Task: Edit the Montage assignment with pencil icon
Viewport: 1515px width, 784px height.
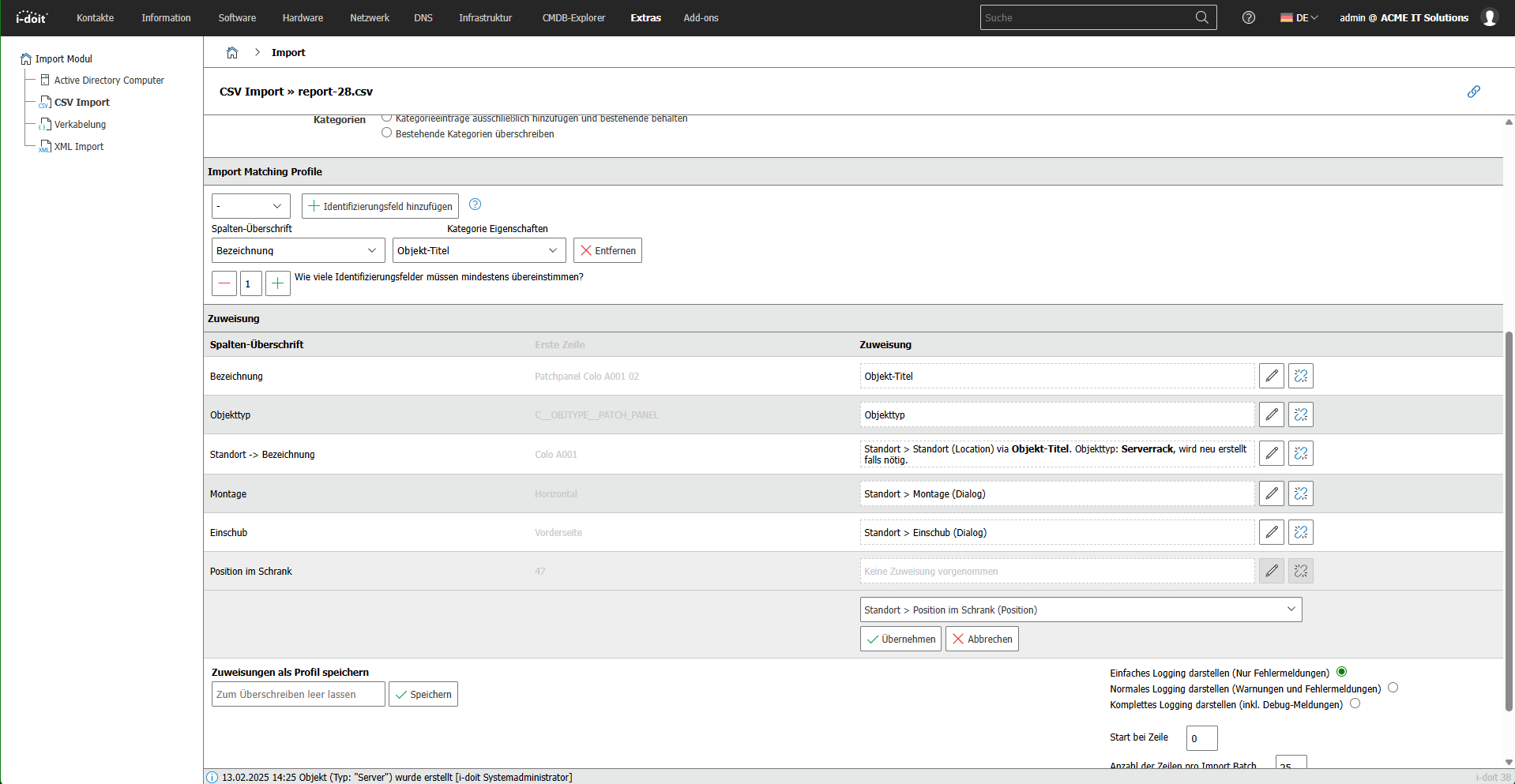Action: pyautogui.click(x=1271, y=493)
